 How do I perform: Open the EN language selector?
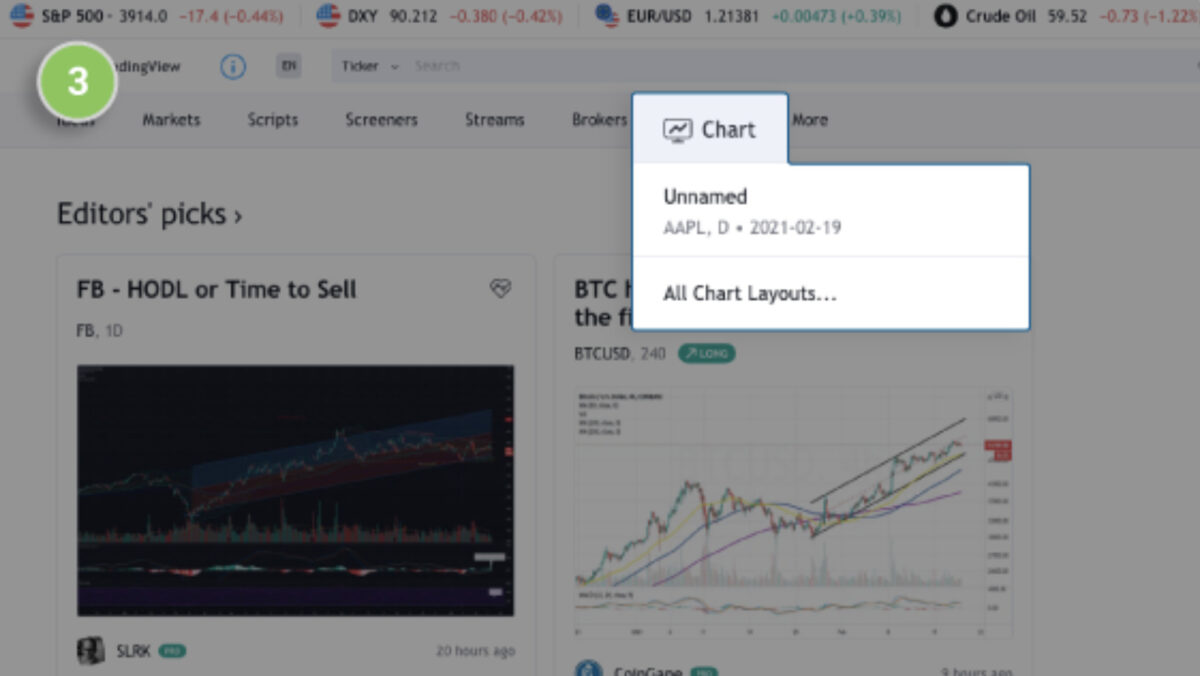(289, 67)
